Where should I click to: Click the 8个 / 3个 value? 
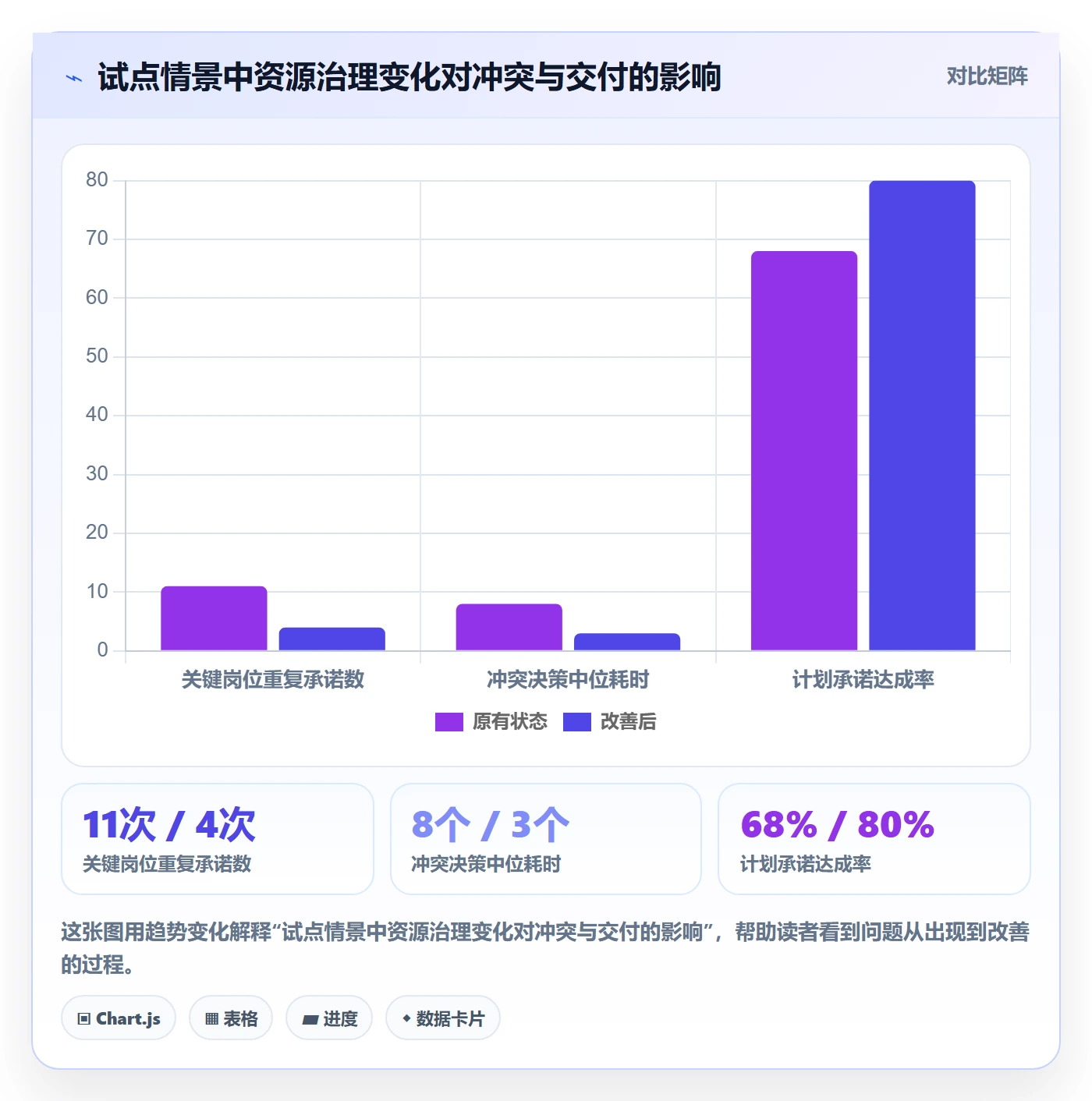[x=491, y=825]
